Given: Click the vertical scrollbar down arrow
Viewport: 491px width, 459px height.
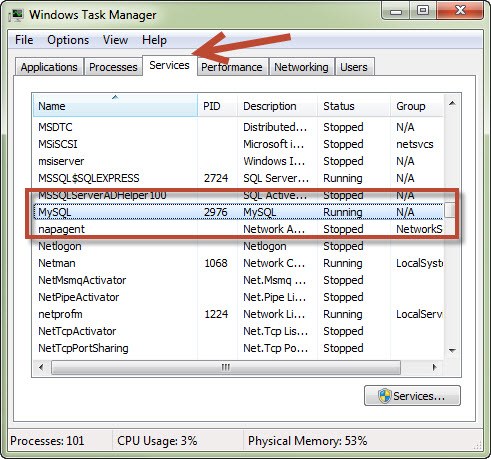Looking at the screenshot, I should pos(452,350).
